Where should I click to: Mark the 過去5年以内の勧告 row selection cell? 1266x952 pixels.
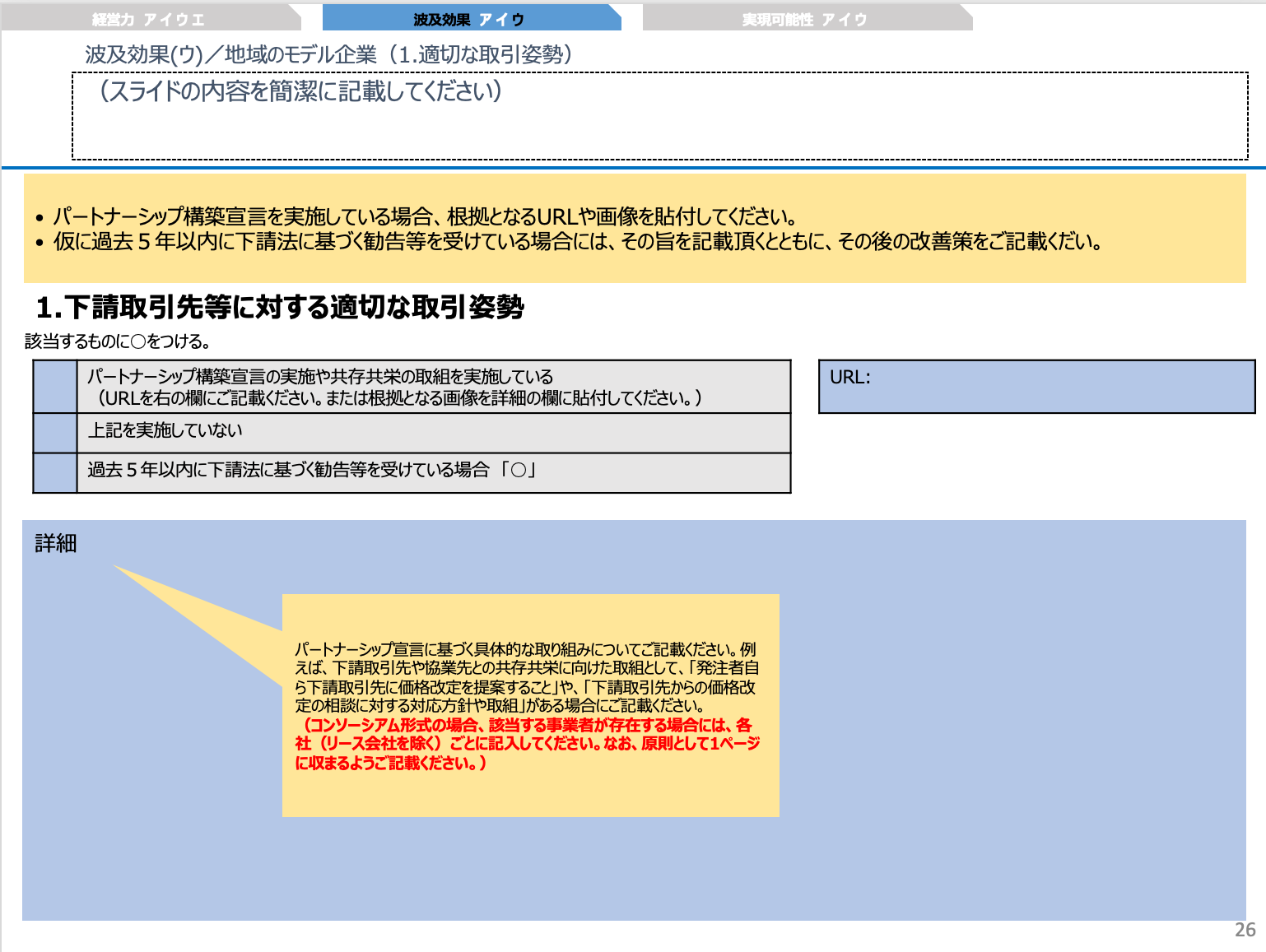[x=53, y=472]
